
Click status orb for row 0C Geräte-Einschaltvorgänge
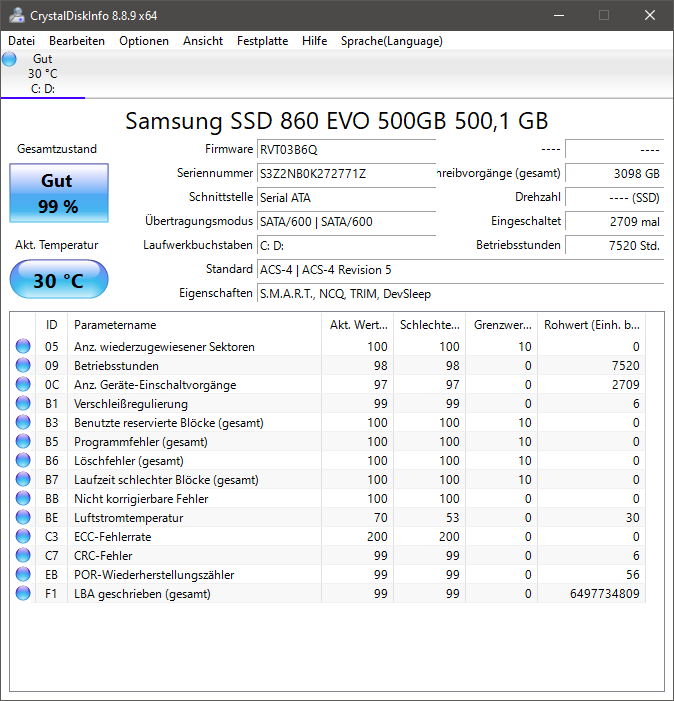23,384
